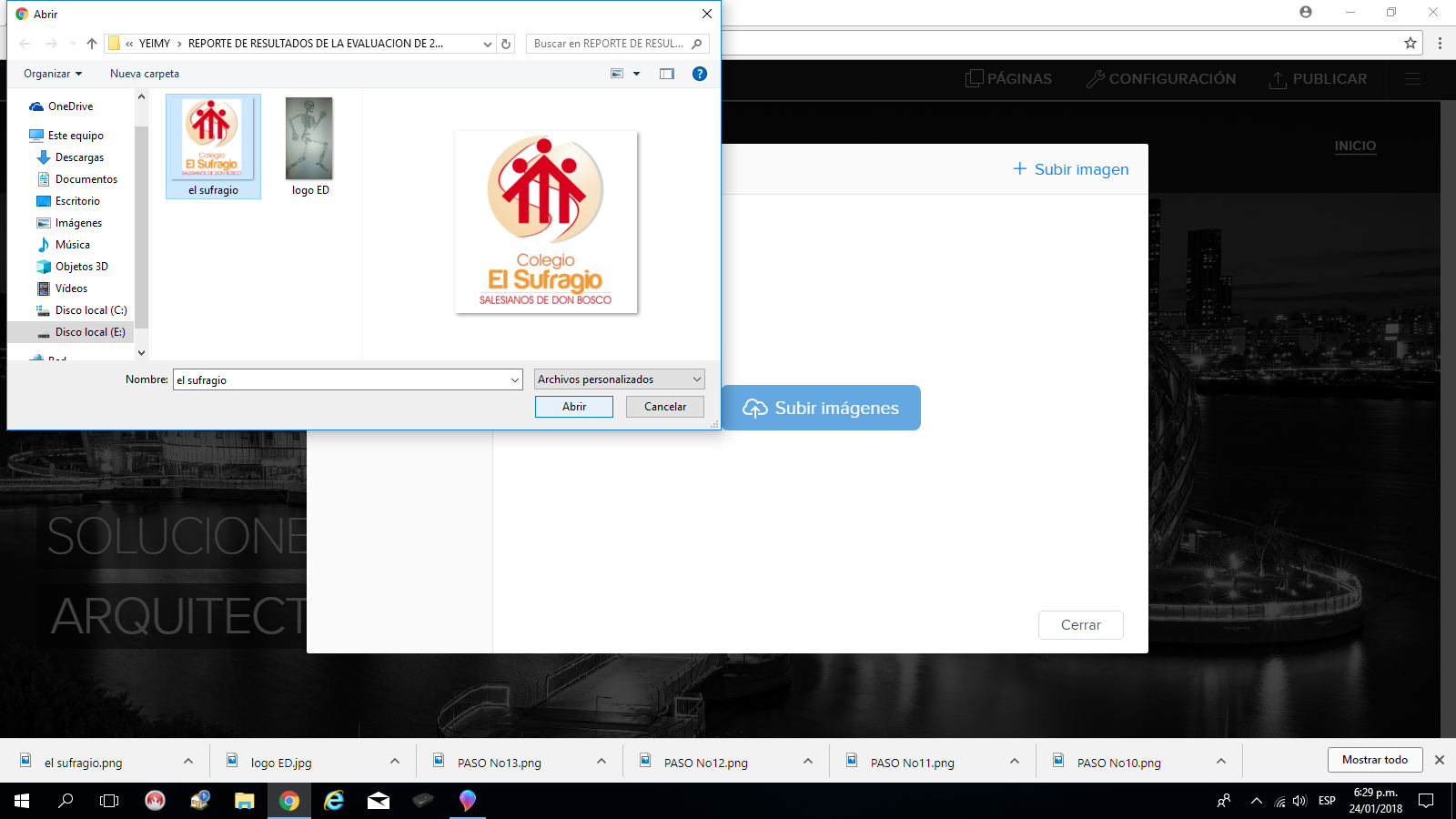The image size is (1456, 819).
Task: Expand the address path dropdown
Action: click(x=488, y=44)
